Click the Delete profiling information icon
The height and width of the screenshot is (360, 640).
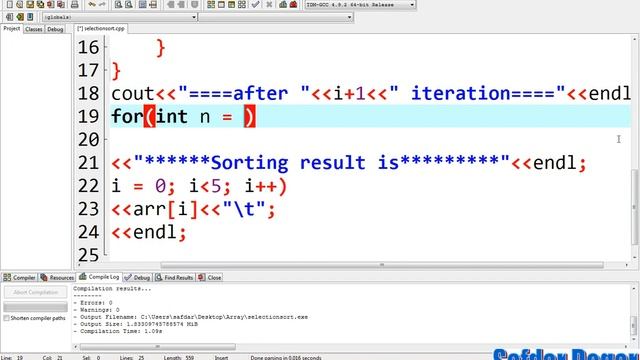tap(293, 4)
